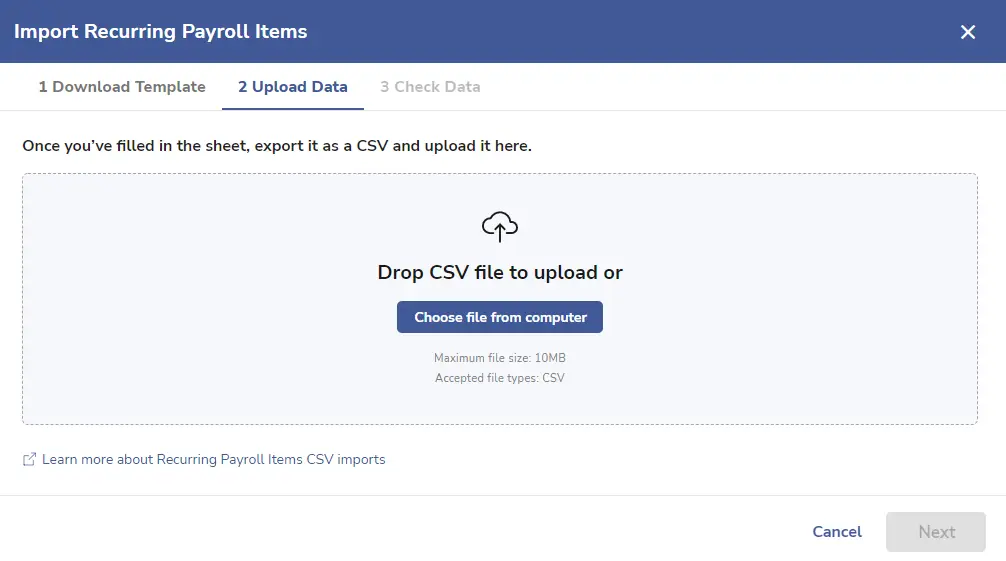Viewport: 1006px width, 561px height.
Task: Click the Accepted file types CSV note
Action: coord(500,378)
